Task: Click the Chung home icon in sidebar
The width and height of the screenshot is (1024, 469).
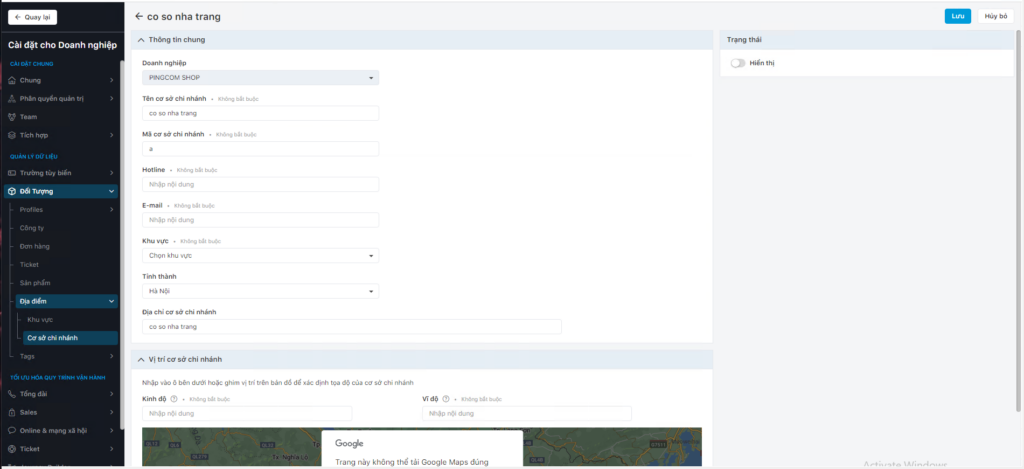Action: 12,80
